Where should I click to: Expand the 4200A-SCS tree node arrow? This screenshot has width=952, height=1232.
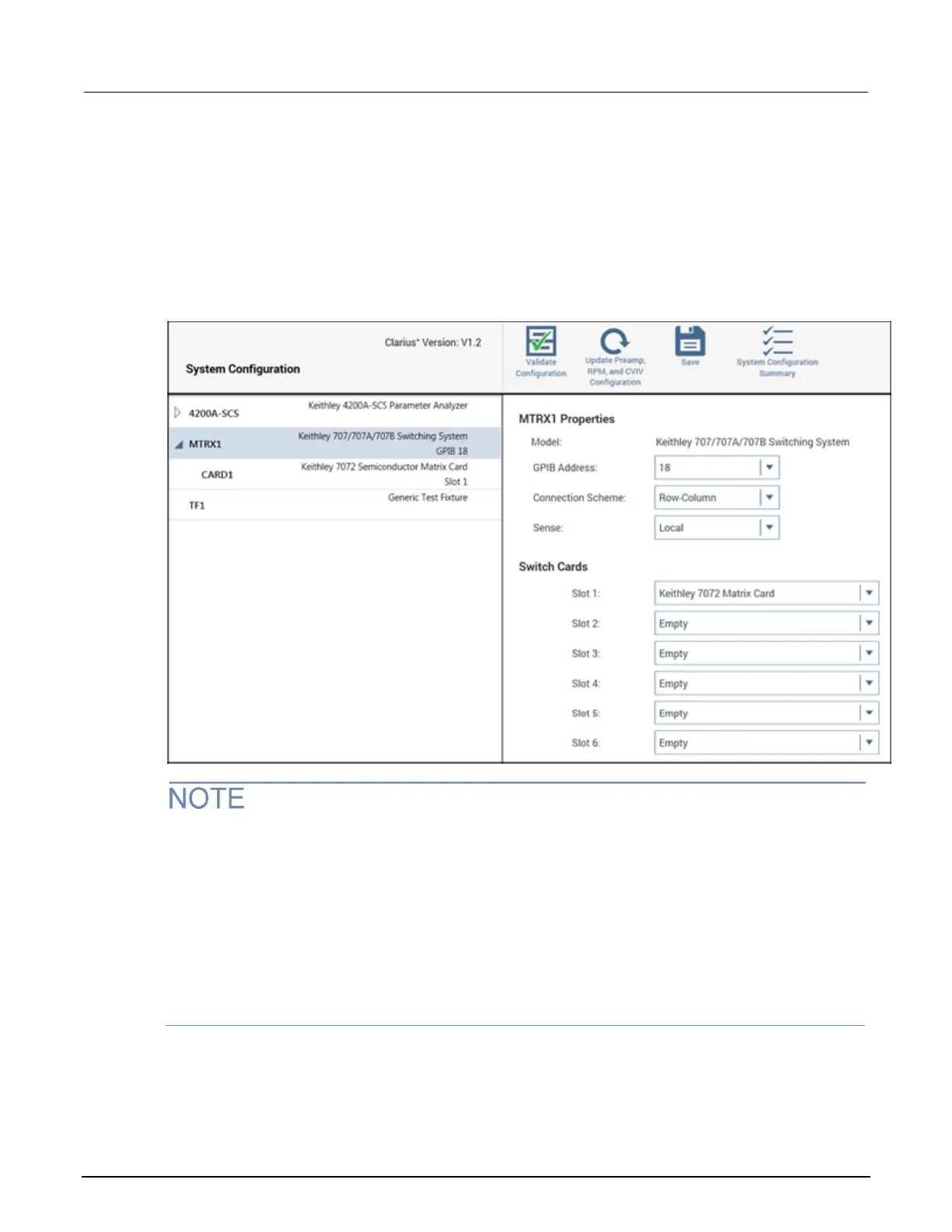pos(177,412)
